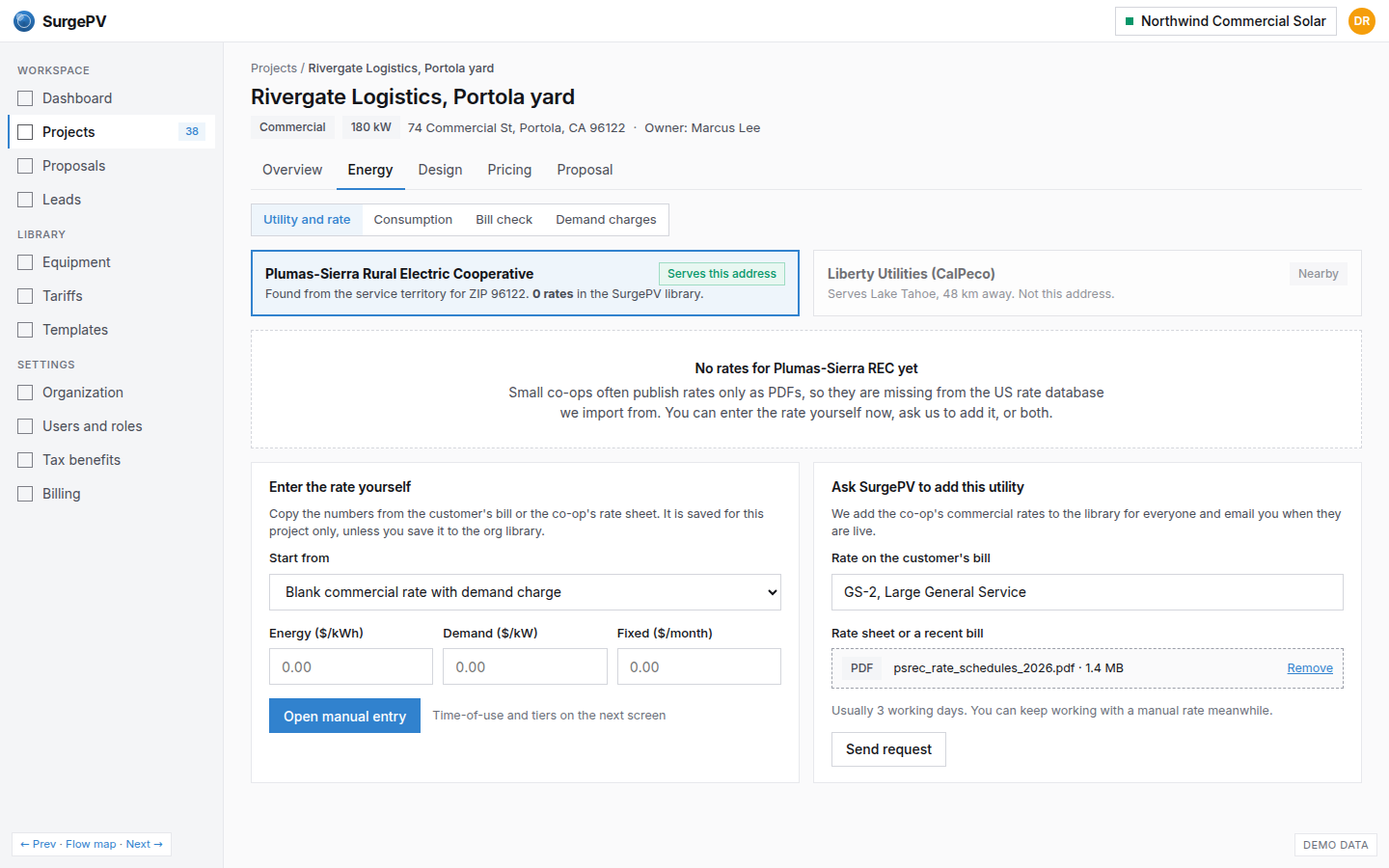Viewport: 1389px width, 868px height.
Task: Select the Energy tab
Action: [370, 170]
